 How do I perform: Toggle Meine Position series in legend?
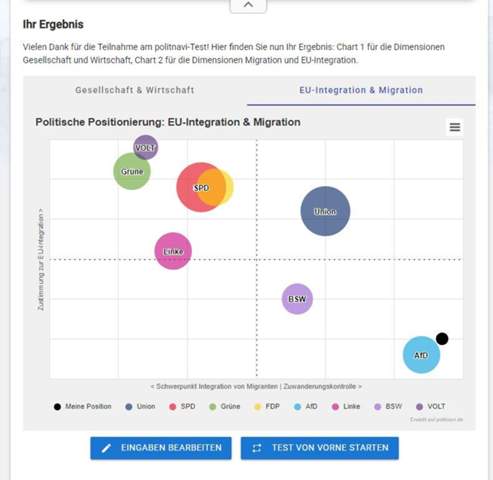click(x=82, y=407)
